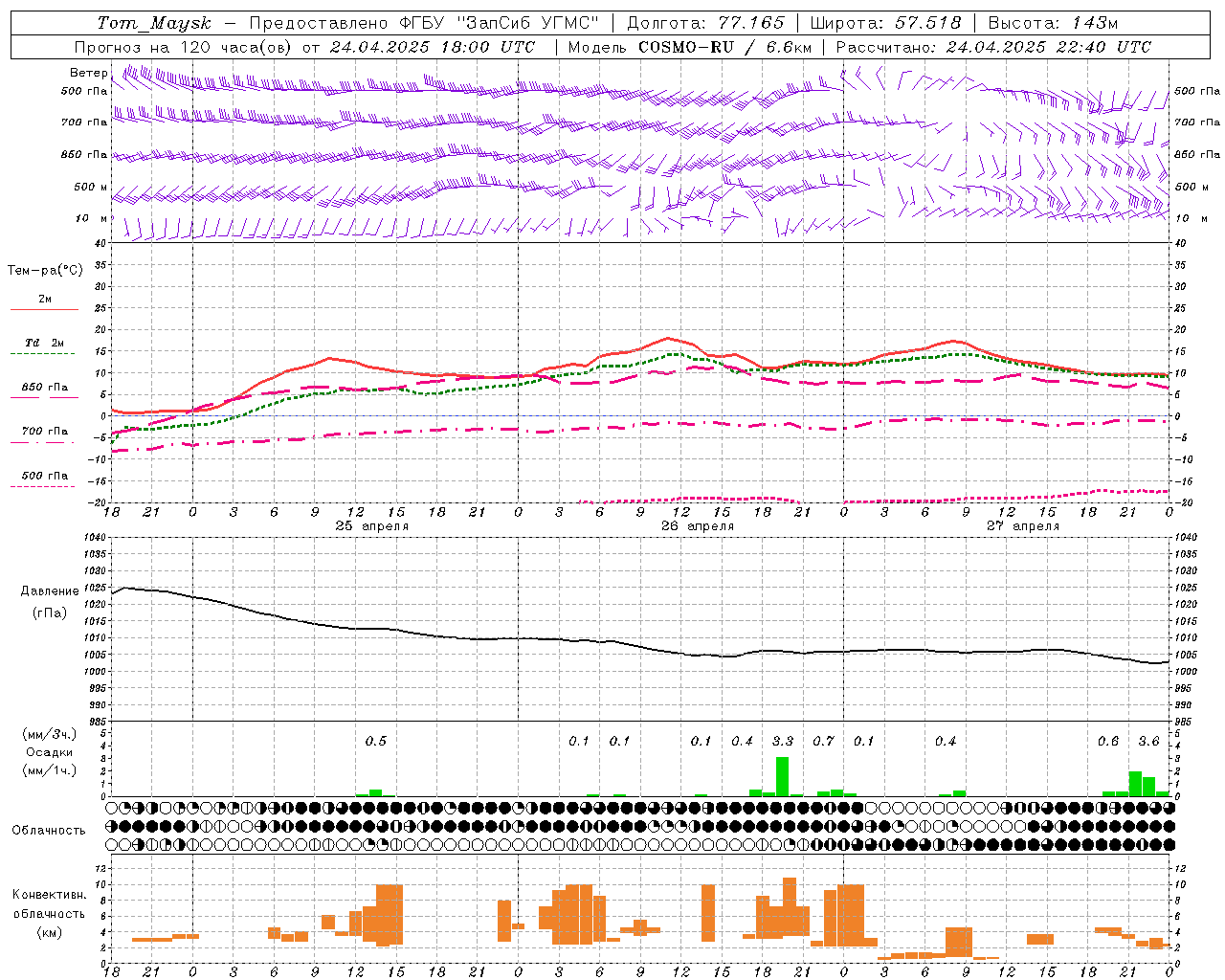Click the computed time Рассчитано: 24.04.2025 22:40 UTC

pyautogui.click(x=993, y=47)
